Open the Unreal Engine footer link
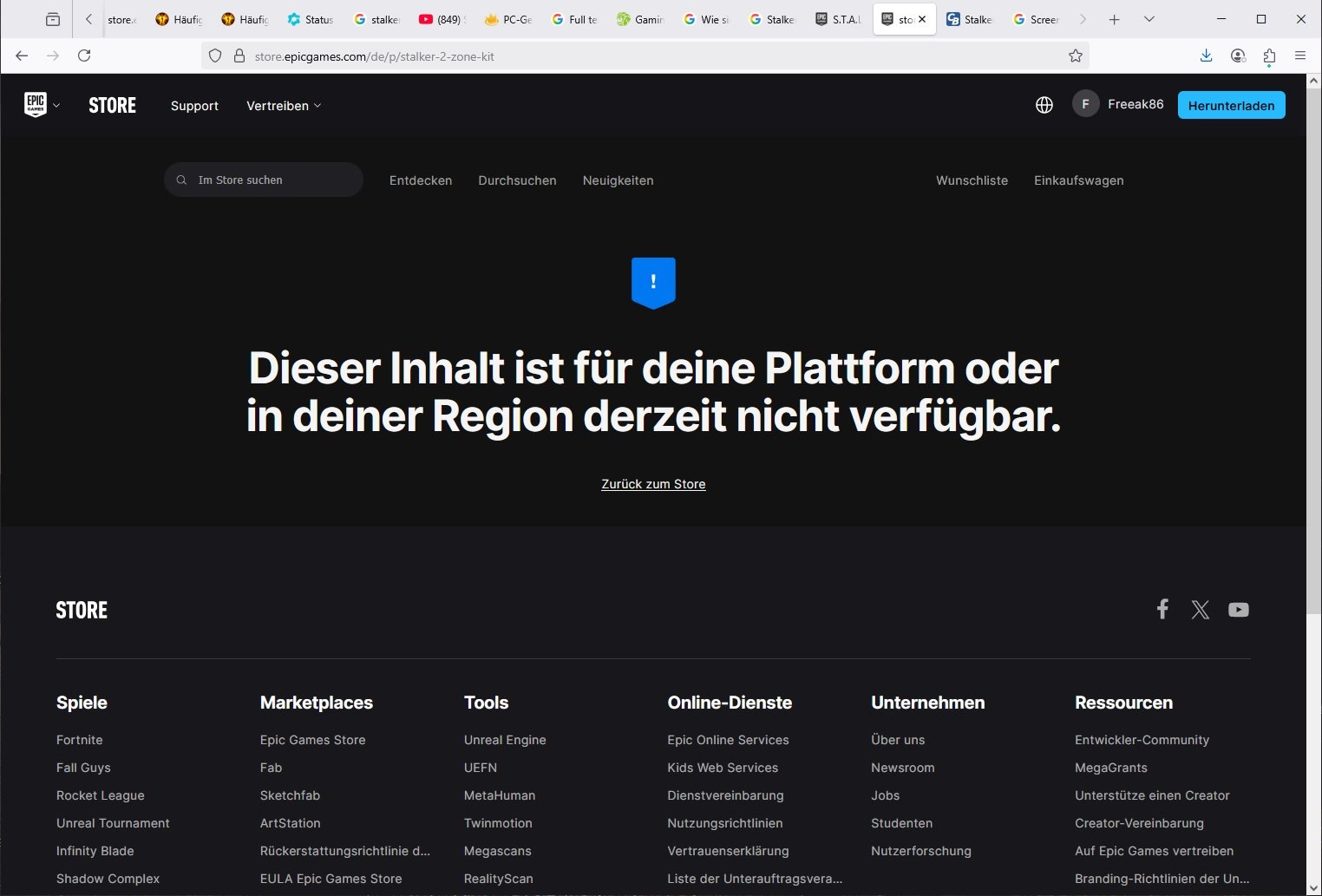1322x896 pixels. [x=505, y=740]
